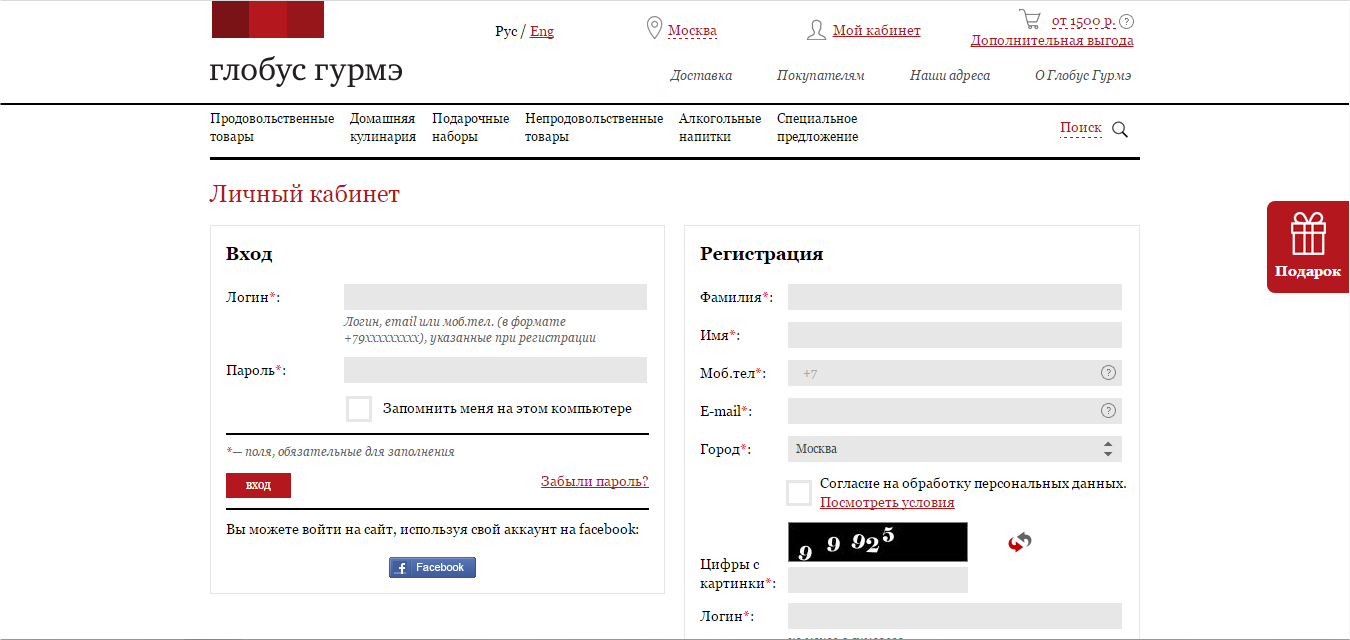This screenshot has height=640, width=1350.
Task: Click the Имя input field
Action: click(x=955, y=335)
